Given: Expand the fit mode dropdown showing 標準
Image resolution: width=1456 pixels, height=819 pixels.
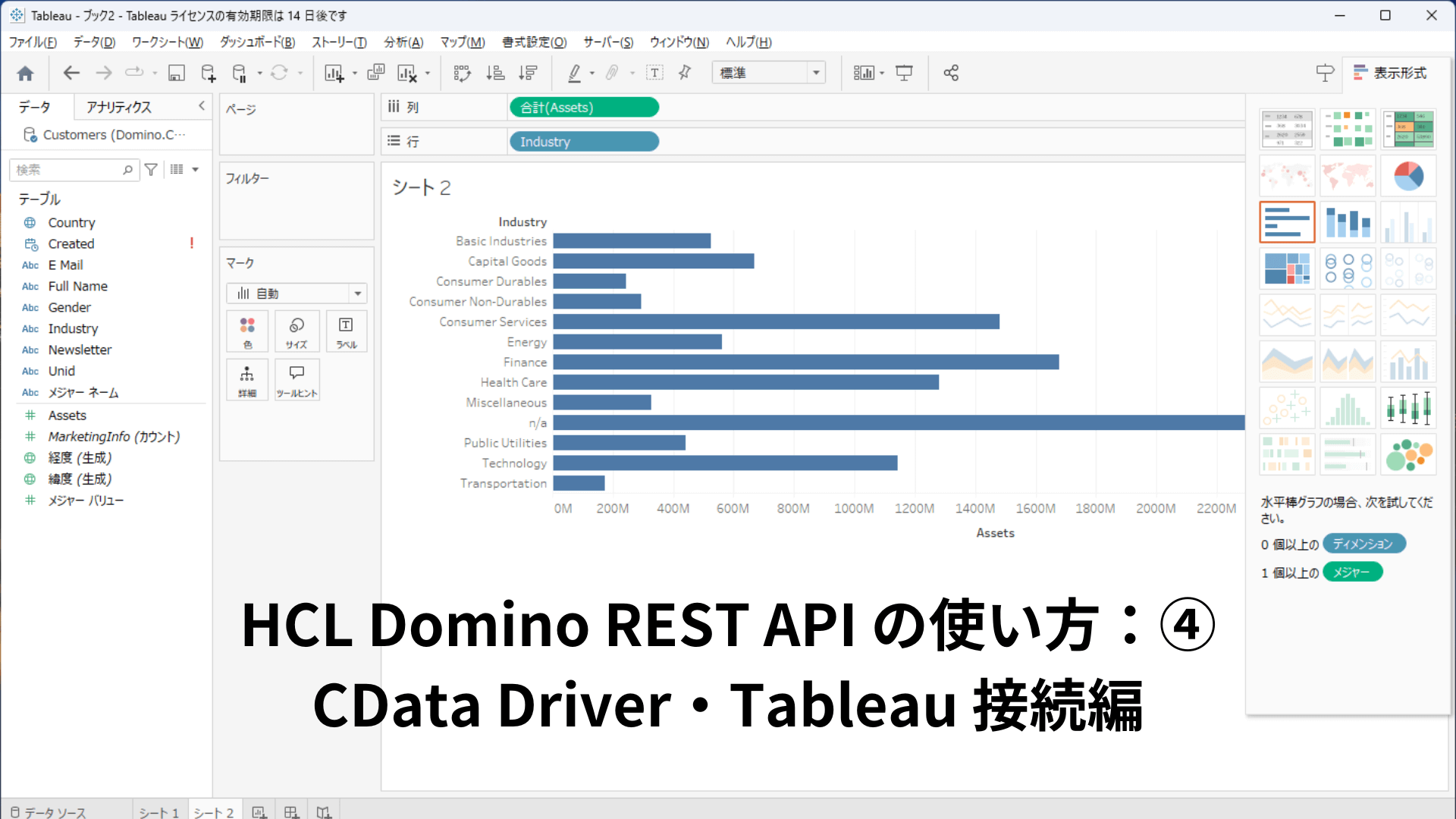Looking at the screenshot, I should click(817, 72).
